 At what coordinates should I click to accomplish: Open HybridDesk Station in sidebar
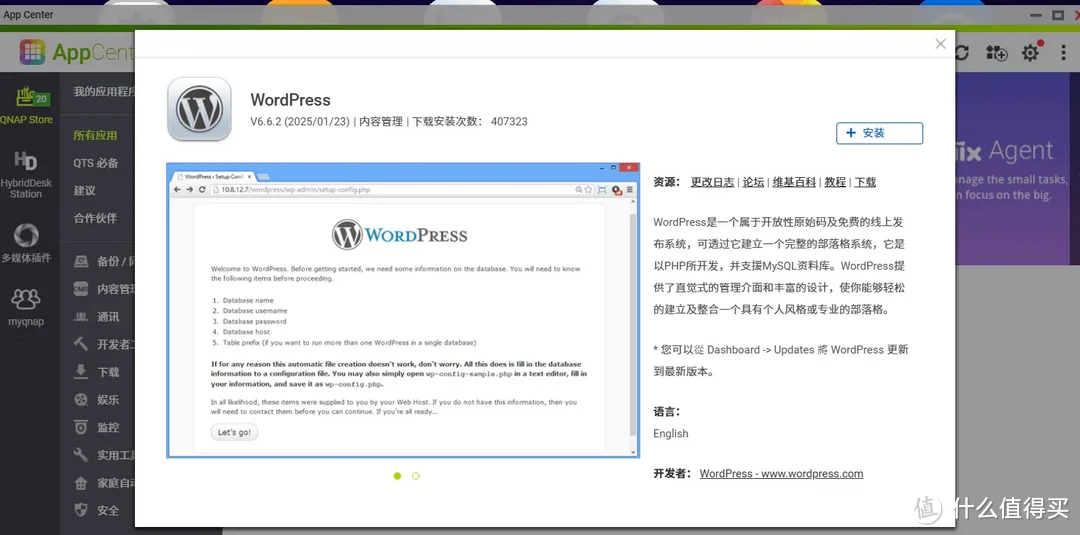click(26, 175)
